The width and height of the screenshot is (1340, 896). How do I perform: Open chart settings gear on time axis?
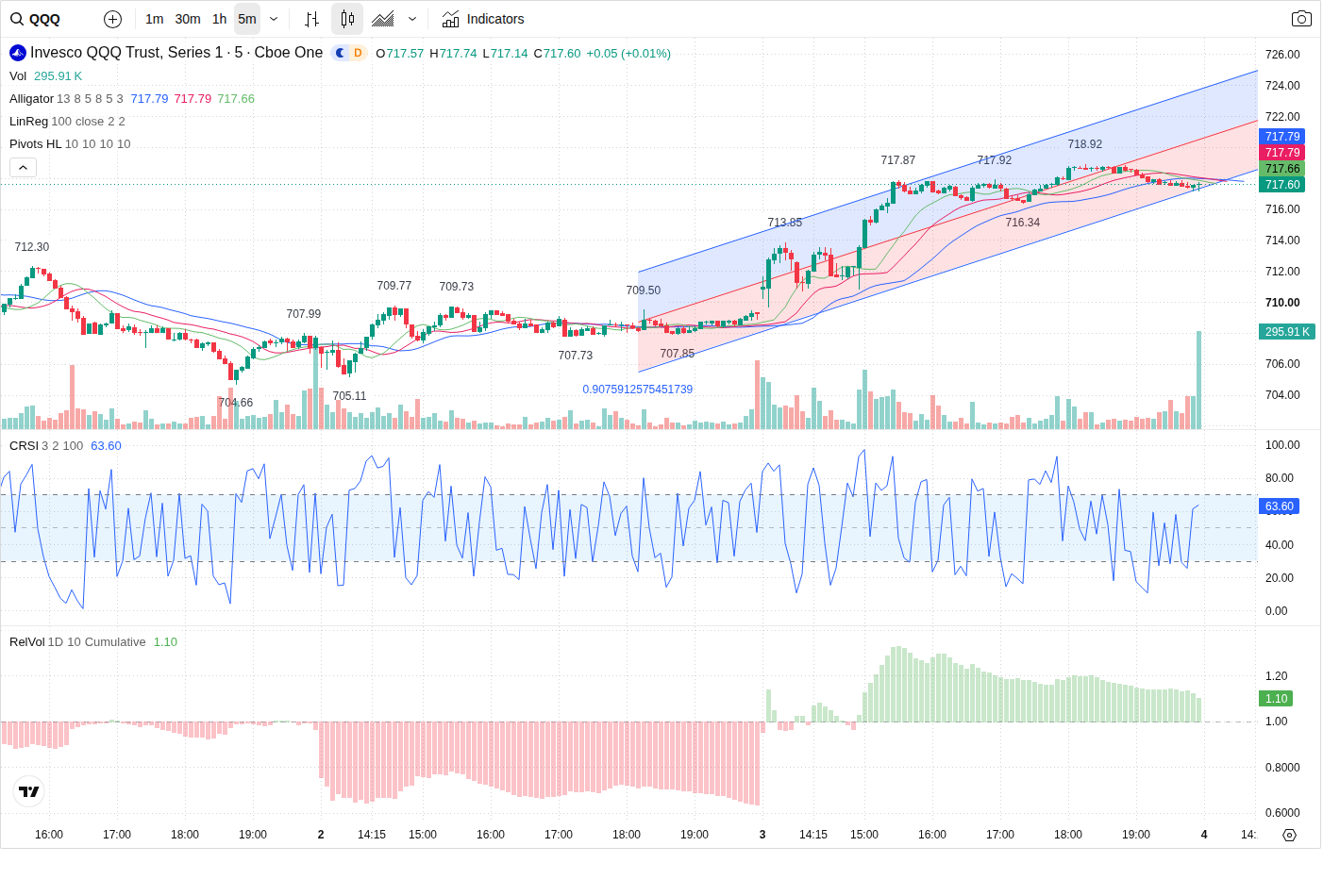tap(1289, 835)
